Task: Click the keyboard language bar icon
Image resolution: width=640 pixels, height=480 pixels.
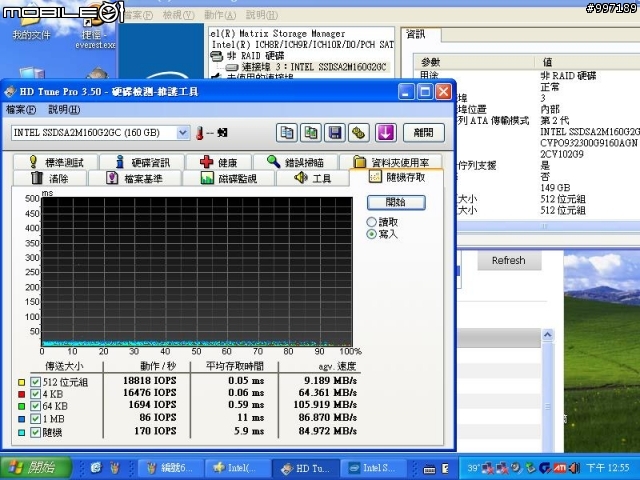Action: [429, 470]
